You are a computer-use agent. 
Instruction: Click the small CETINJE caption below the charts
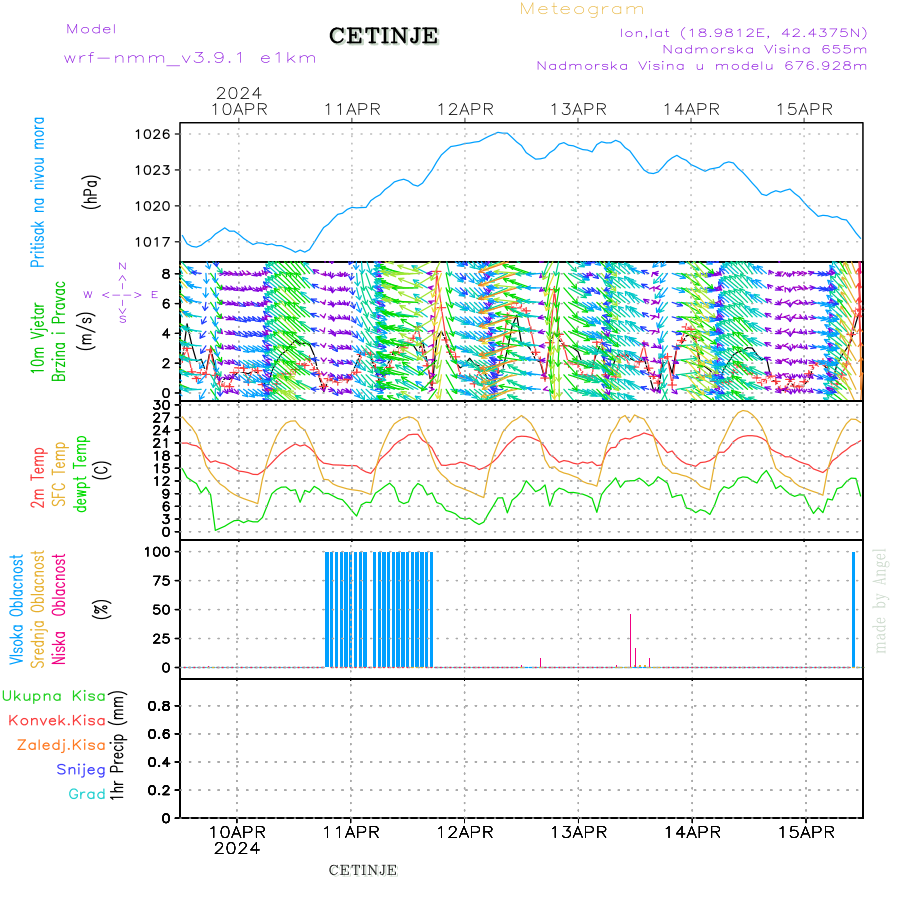click(363, 870)
